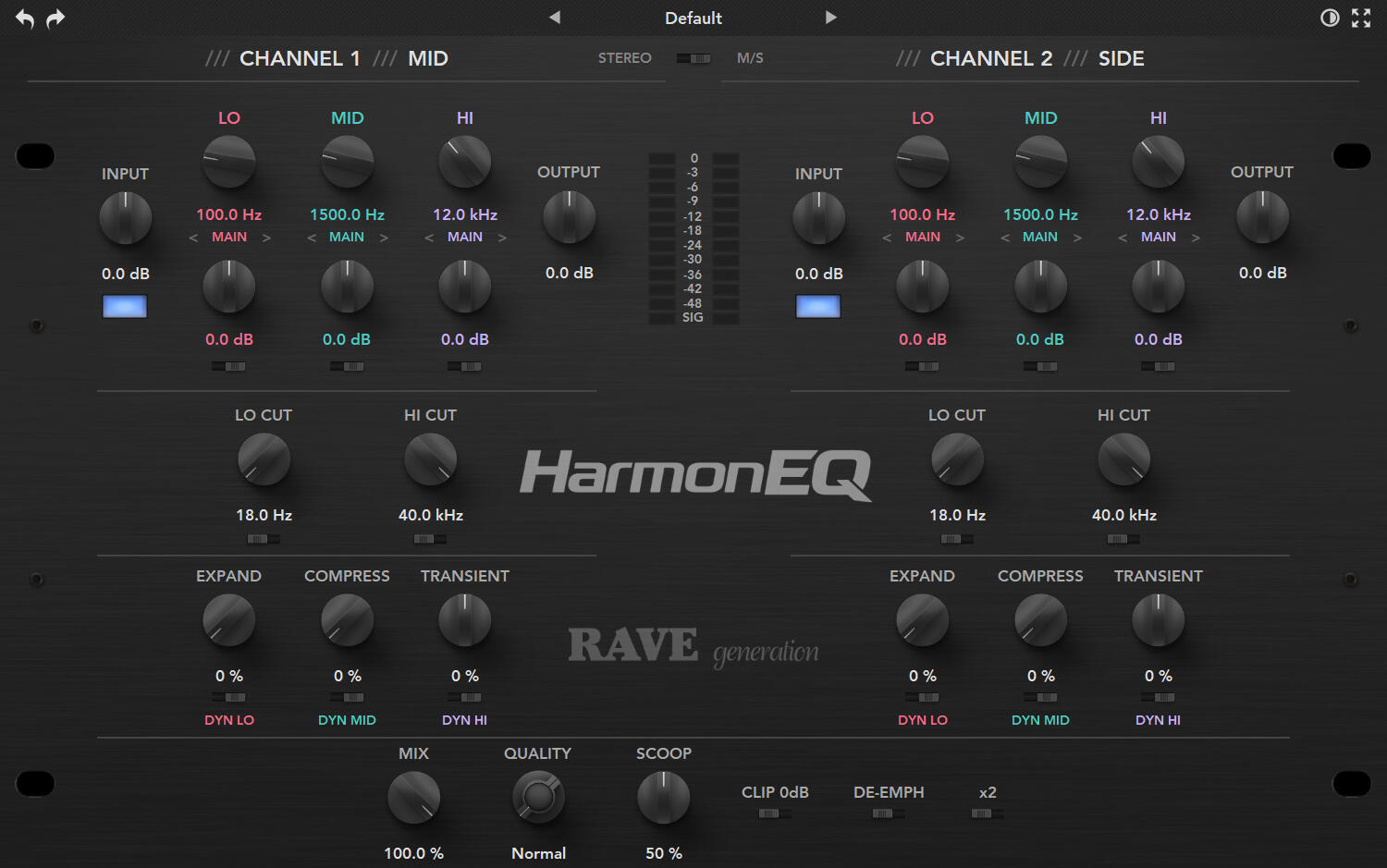This screenshot has width=1387, height=868.
Task: Load the next preset with right arrow
Action: pos(830,18)
